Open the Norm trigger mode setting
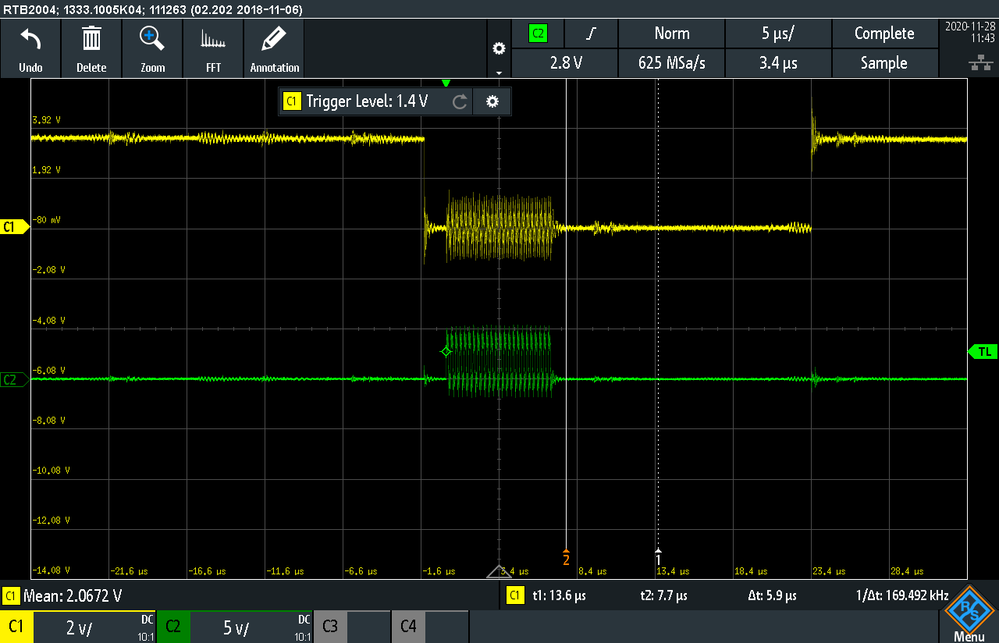This screenshot has width=999, height=643. pos(672,34)
